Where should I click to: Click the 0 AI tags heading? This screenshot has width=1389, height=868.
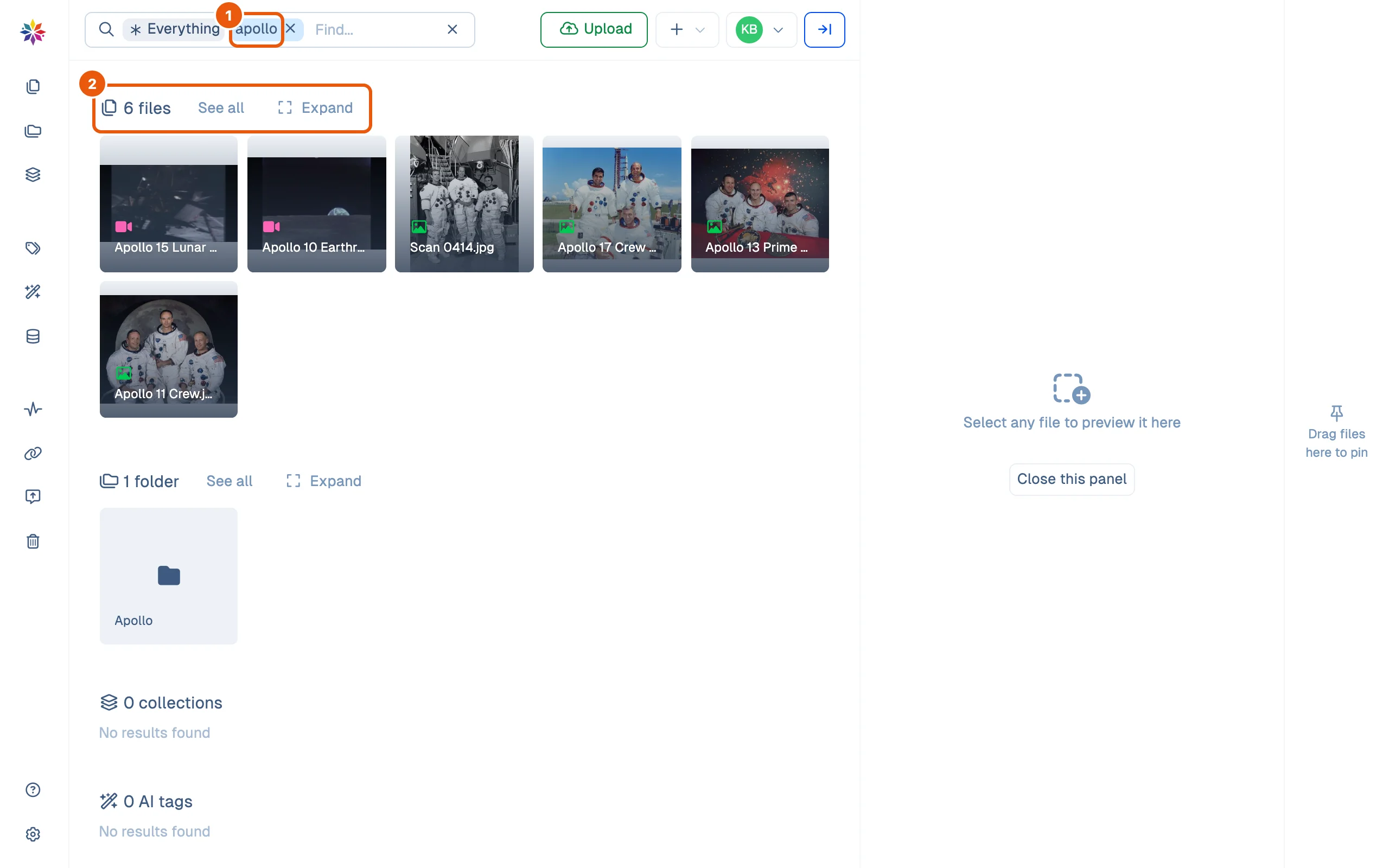(146, 801)
